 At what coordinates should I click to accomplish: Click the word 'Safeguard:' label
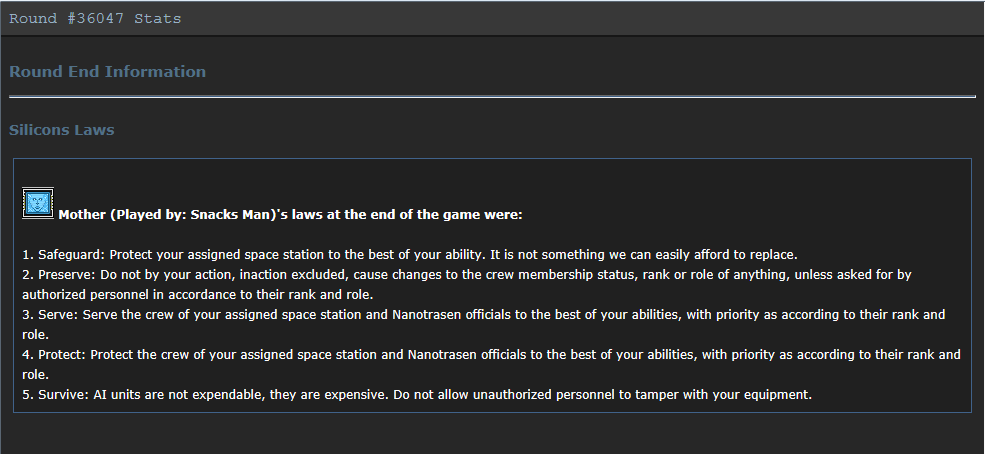(72, 255)
